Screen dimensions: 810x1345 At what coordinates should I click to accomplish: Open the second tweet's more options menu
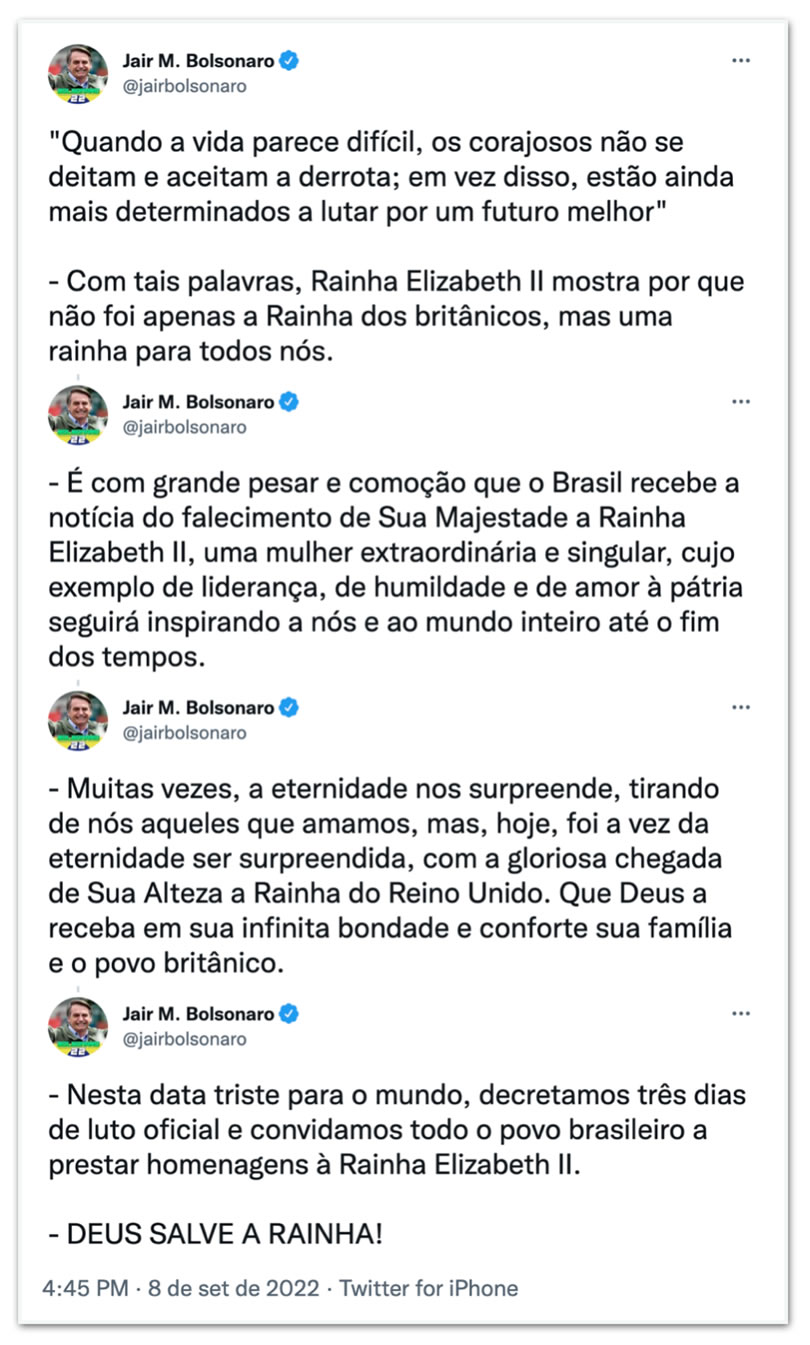(x=740, y=402)
